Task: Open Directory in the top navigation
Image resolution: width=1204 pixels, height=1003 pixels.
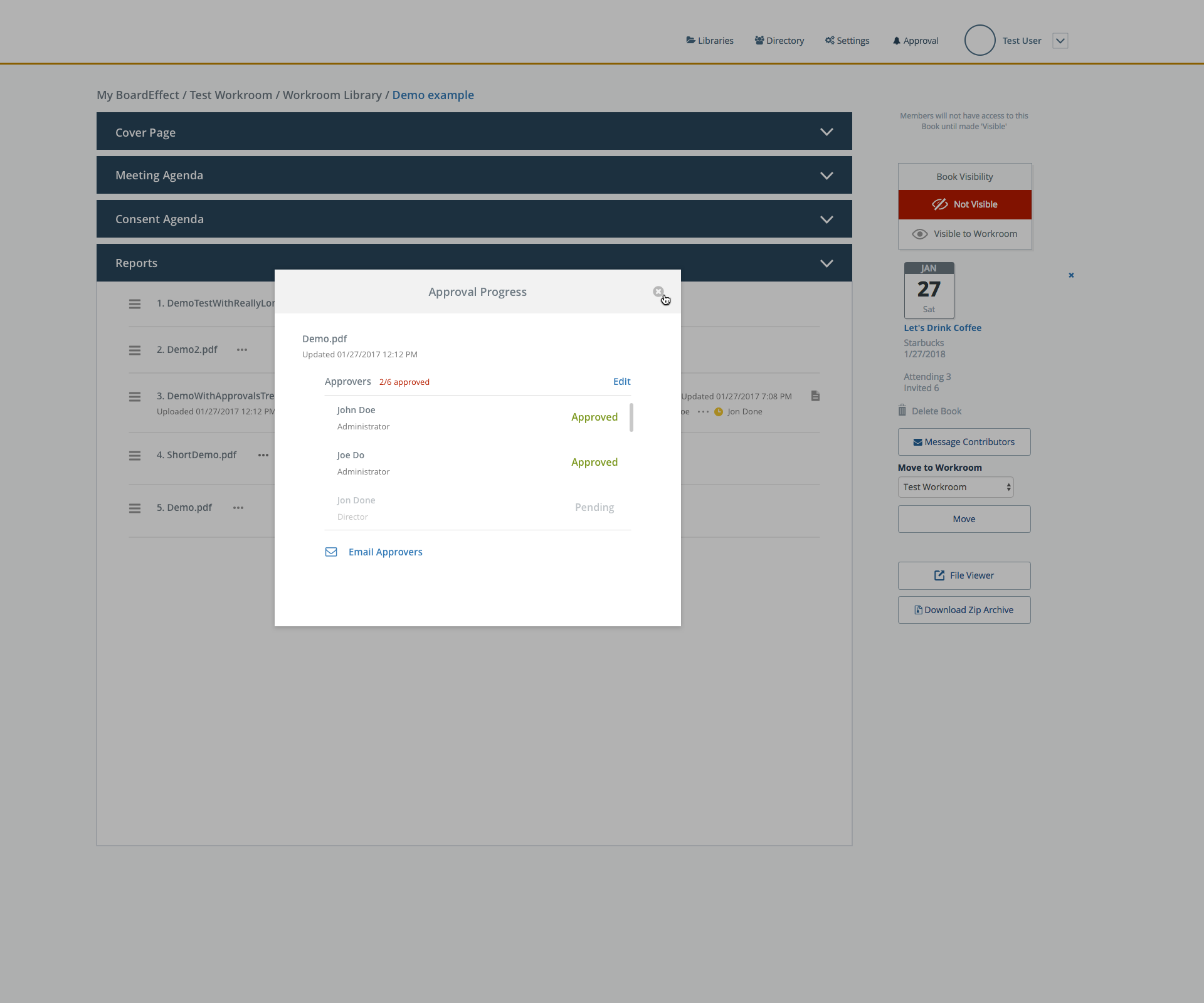Action: click(x=779, y=41)
